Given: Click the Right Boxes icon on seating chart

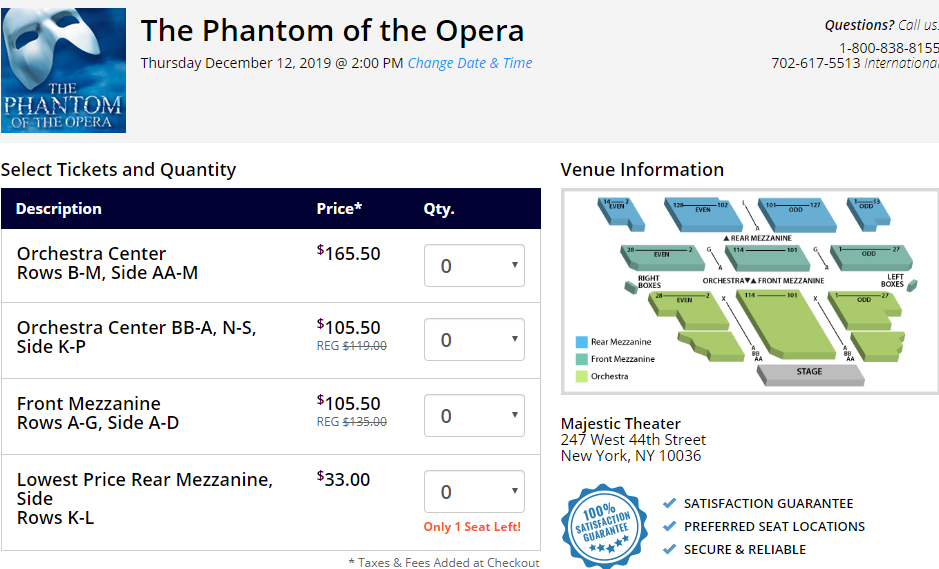Looking at the screenshot, I should (x=631, y=287).
